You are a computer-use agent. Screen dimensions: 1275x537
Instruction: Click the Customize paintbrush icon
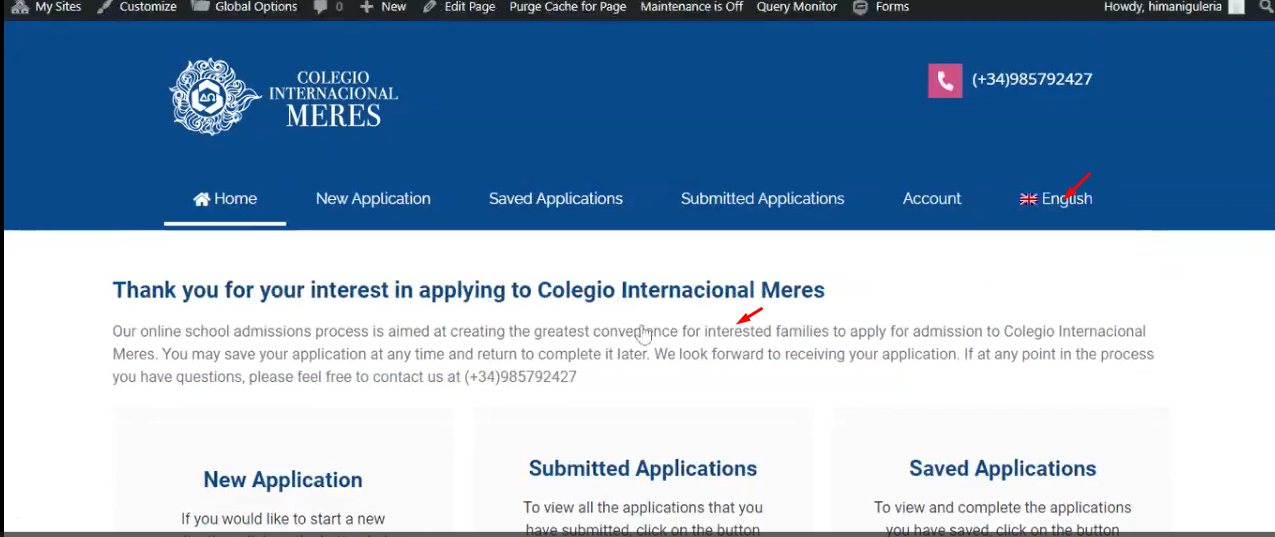tap(105, 7)
